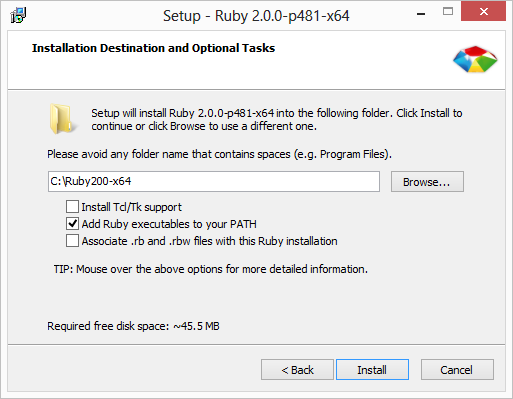Click 'Please avoid any folder name' warning text

(x=219, y=154)
